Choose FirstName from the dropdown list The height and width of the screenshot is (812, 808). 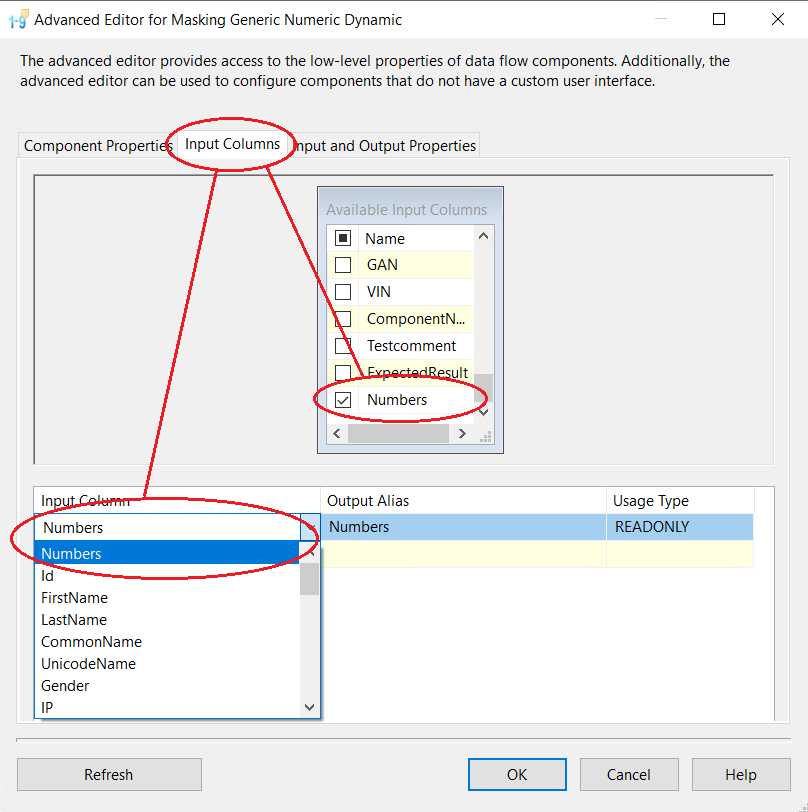[74, 598]
